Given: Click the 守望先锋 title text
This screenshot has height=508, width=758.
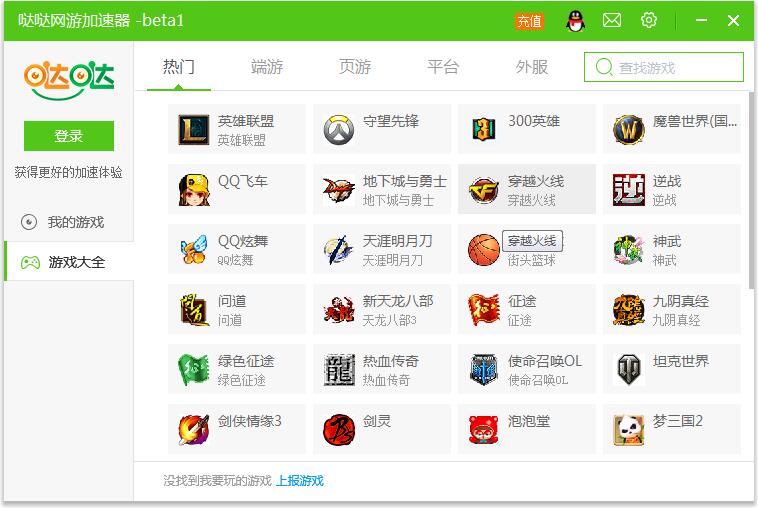Looking at the screenshot, I should [391, 121].
